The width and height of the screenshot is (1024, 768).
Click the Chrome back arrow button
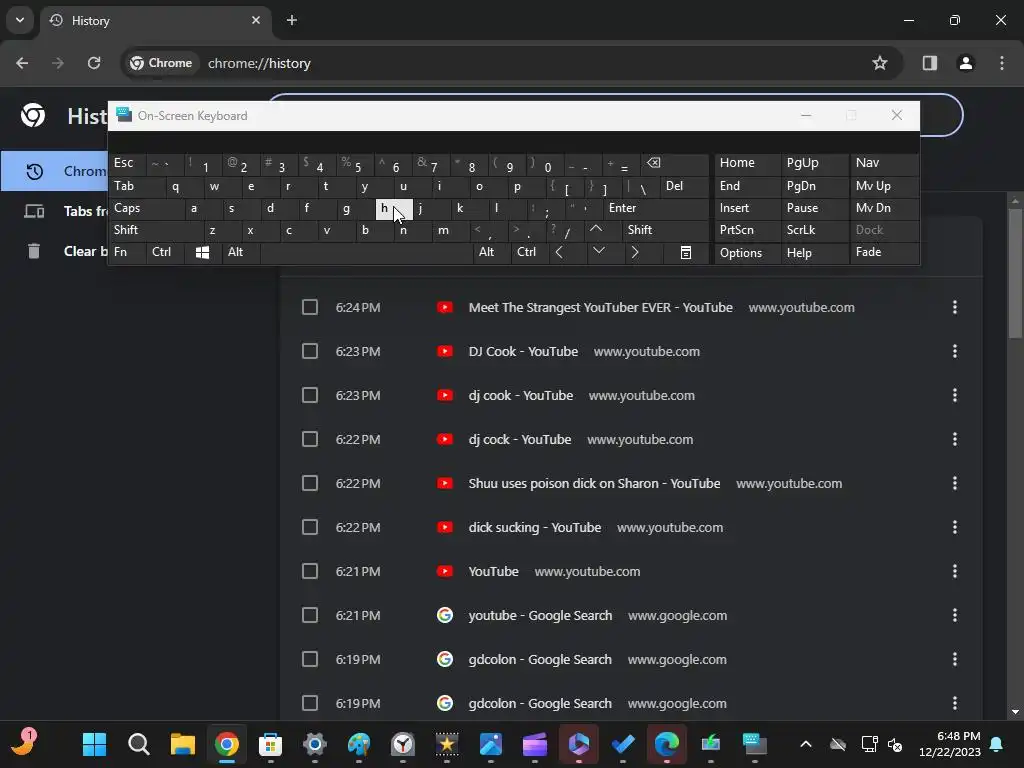[x=22, y=63]
